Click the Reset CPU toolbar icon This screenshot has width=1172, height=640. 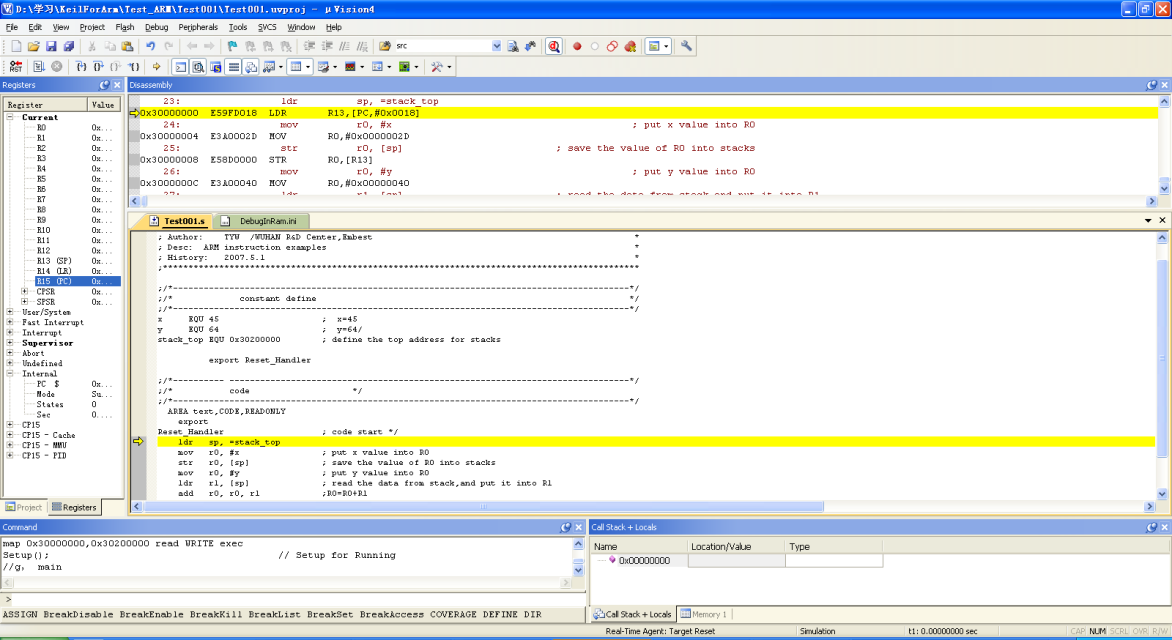pos(15,67)
